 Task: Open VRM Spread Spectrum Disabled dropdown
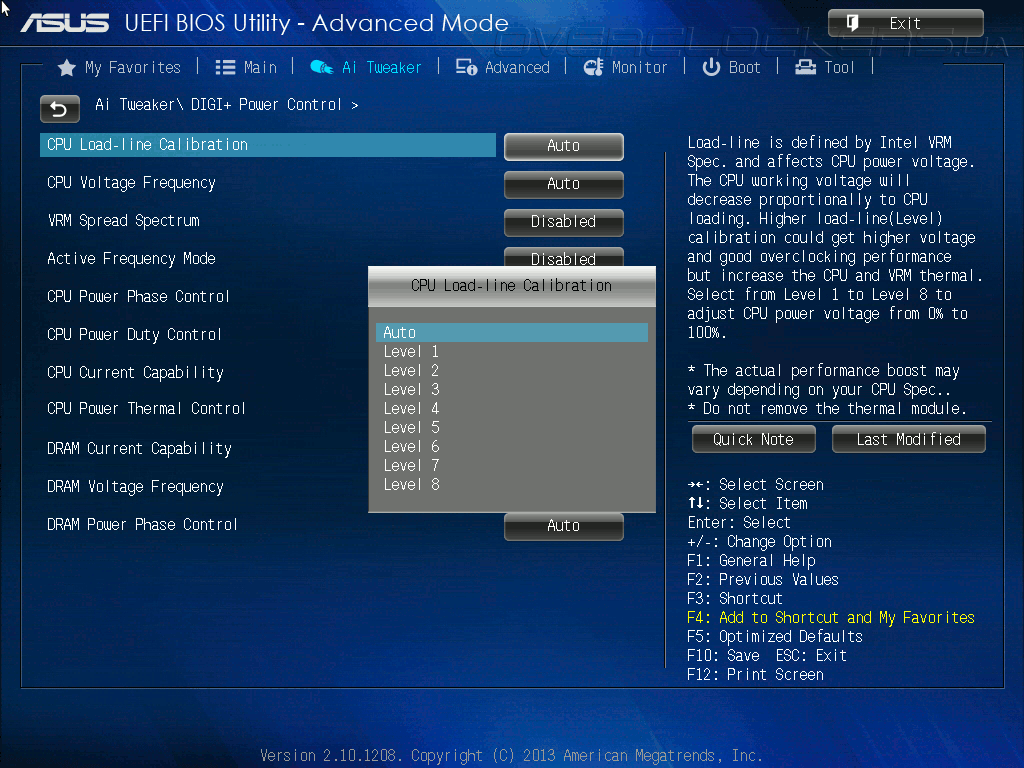click(564, 222)
